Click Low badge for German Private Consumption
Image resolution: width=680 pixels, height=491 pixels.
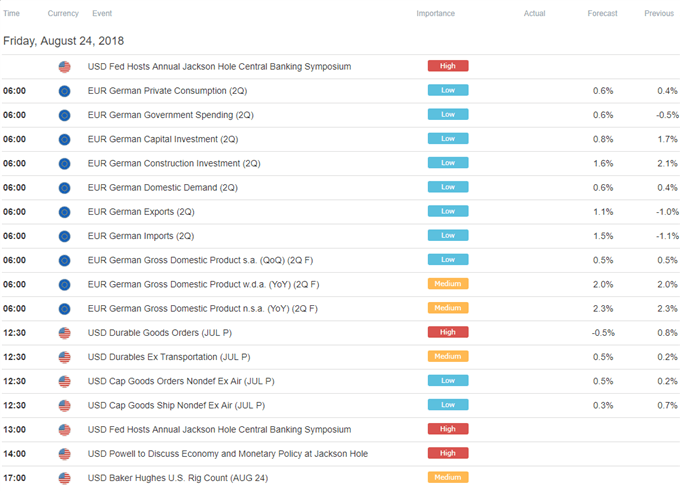point(448,90)
